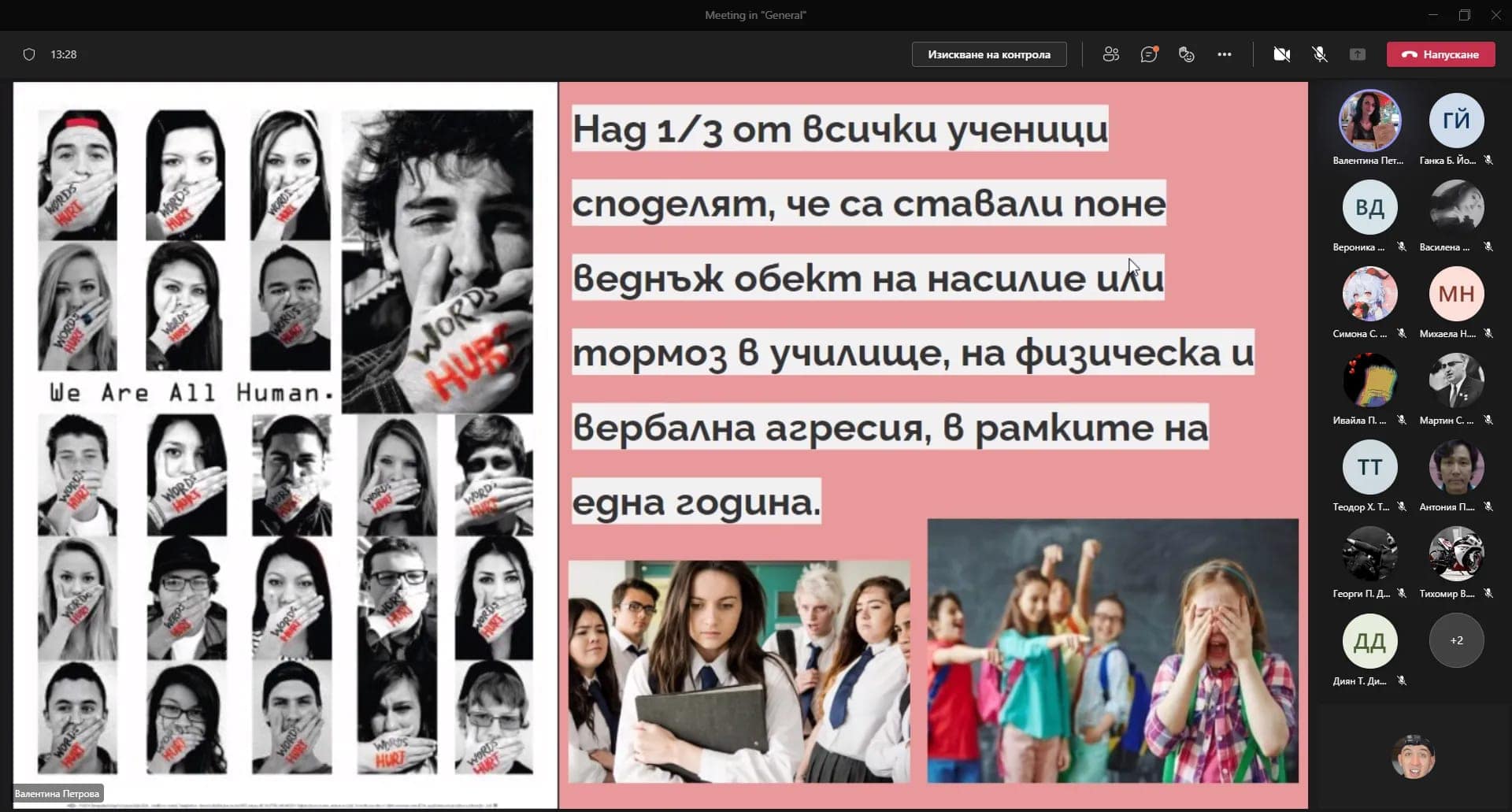
Task: Open the participants panel
Action: [1111, 54]
